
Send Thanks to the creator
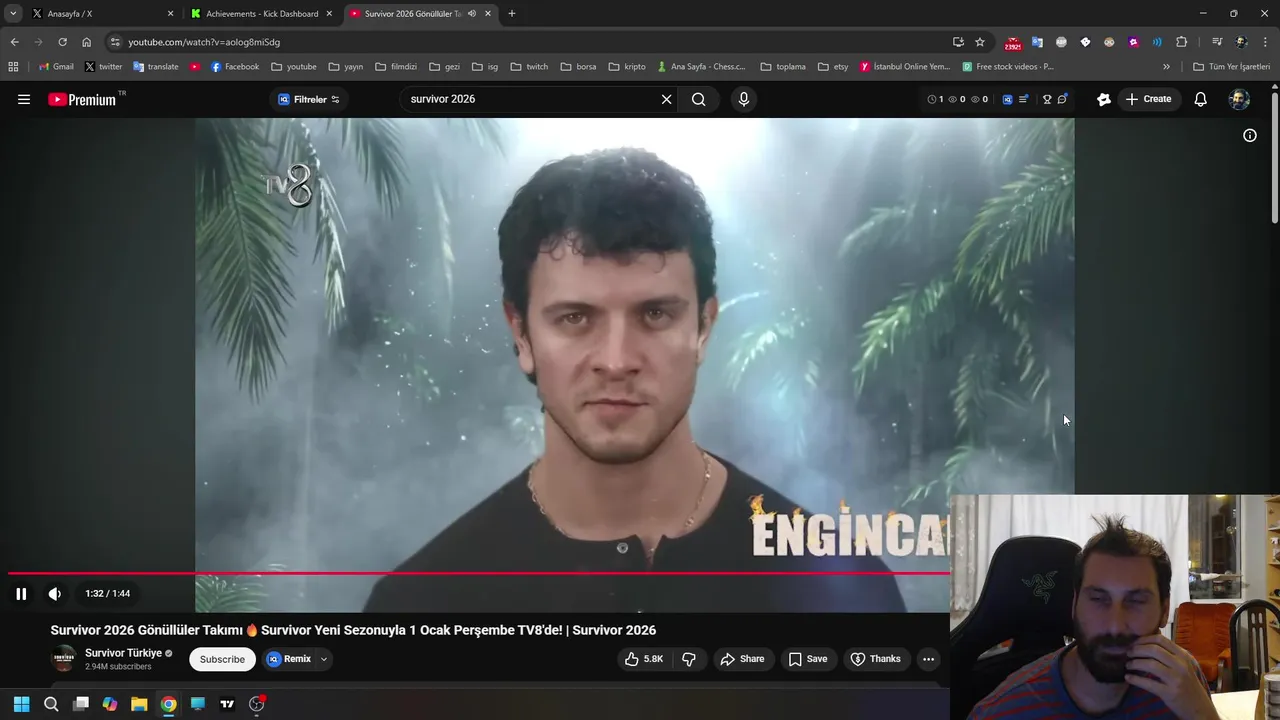point(875,659)
